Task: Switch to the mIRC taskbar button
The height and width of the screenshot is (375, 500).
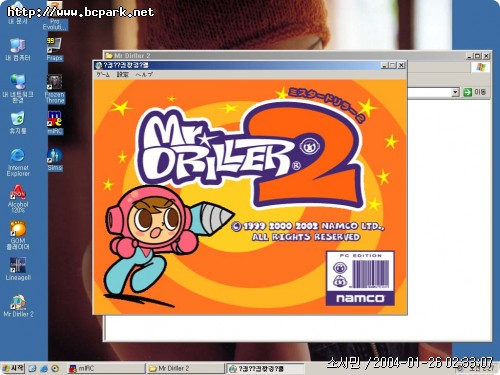Action: tap(106, 369)
